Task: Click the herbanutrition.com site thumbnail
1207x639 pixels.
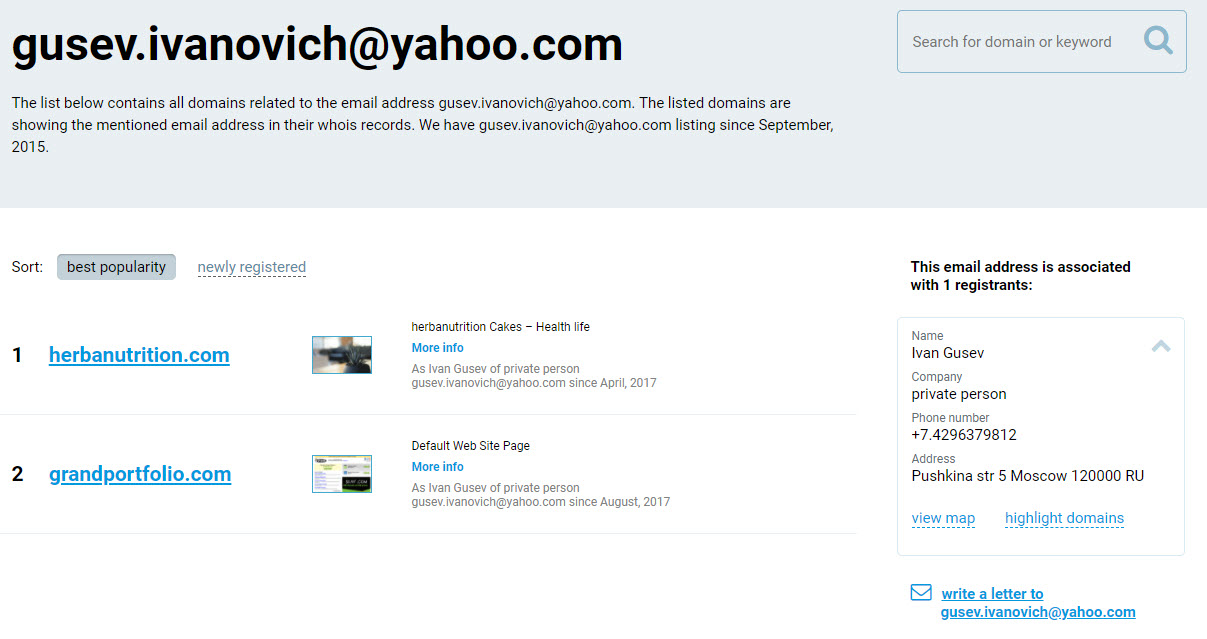Action: tap(342, 355)
